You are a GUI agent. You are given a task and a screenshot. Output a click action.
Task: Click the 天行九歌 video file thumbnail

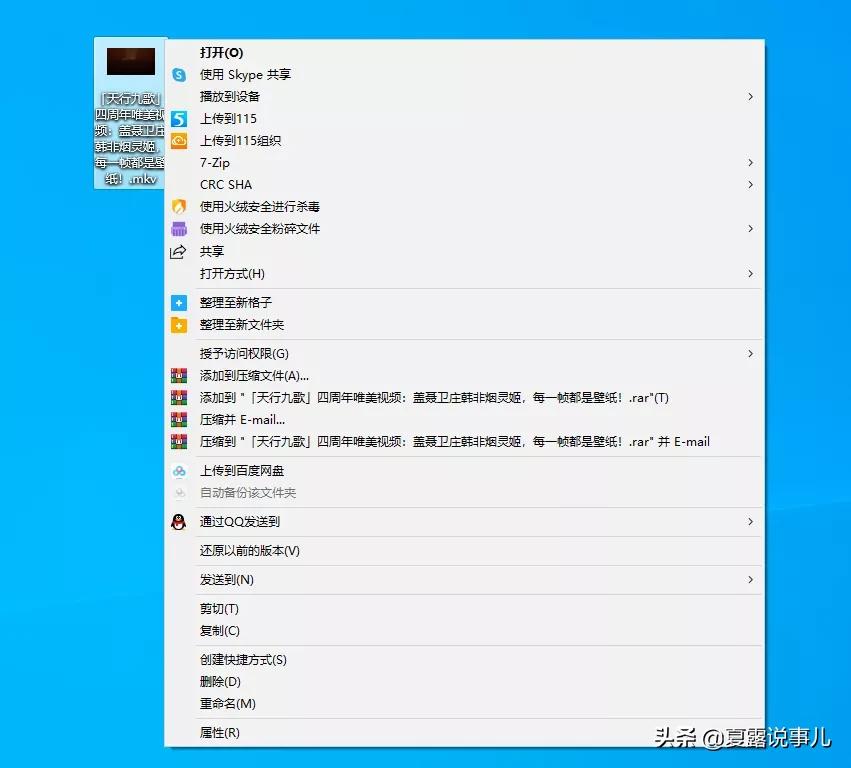point(129,60)
